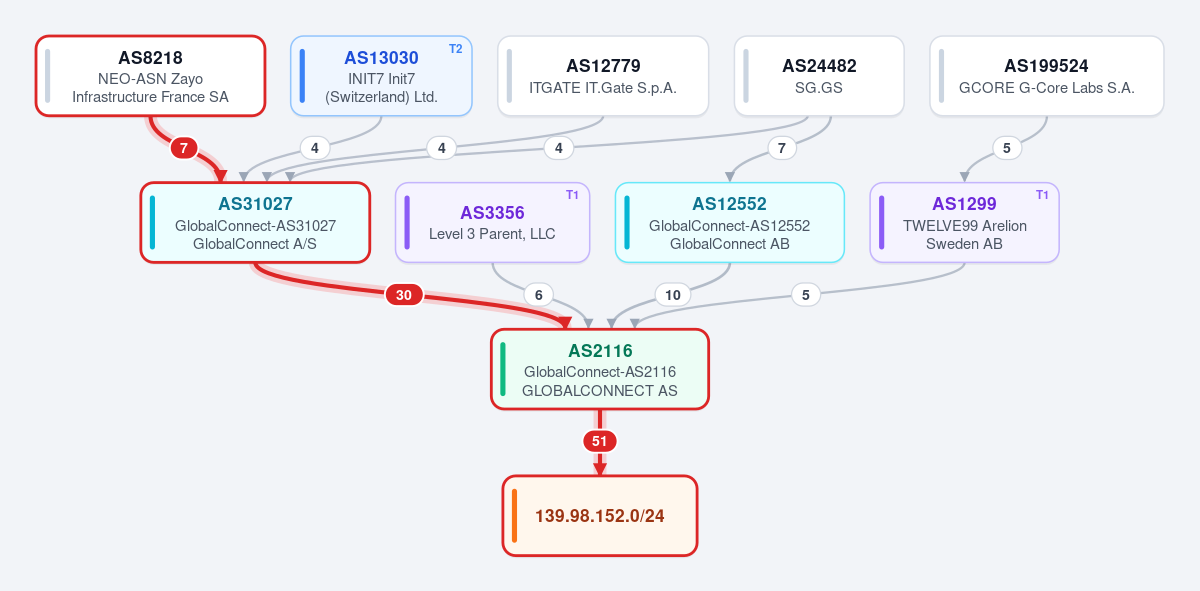Select the AS12779 ITGATE node
Image resolution: width=1200 pixels, height=591 pixels.
603,76
